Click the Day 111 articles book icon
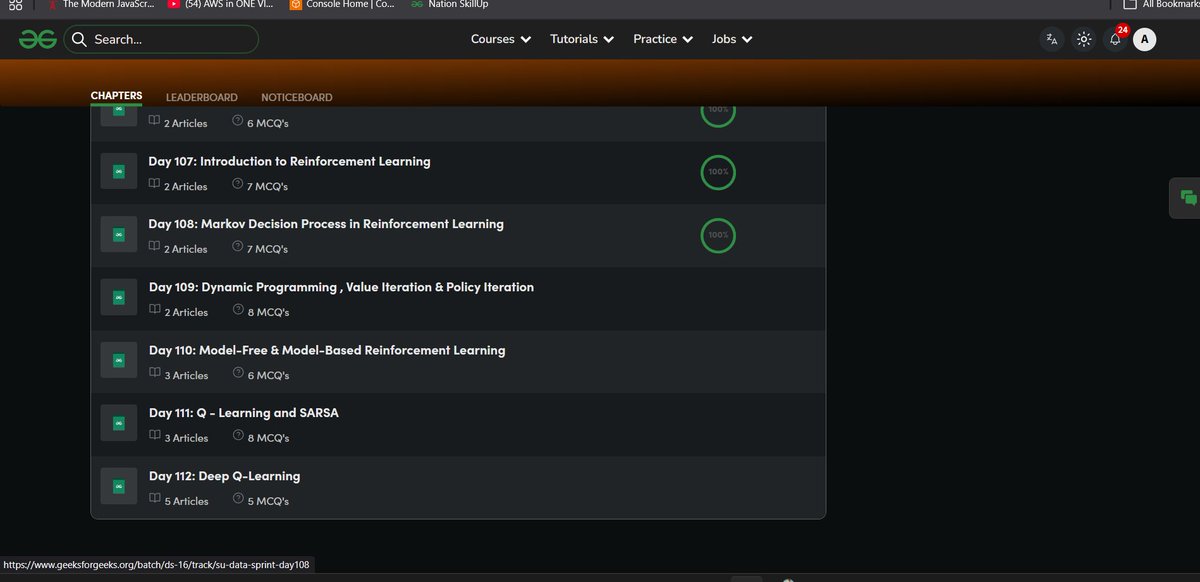Screen dimensions: 1200x582 pos(154,437)
